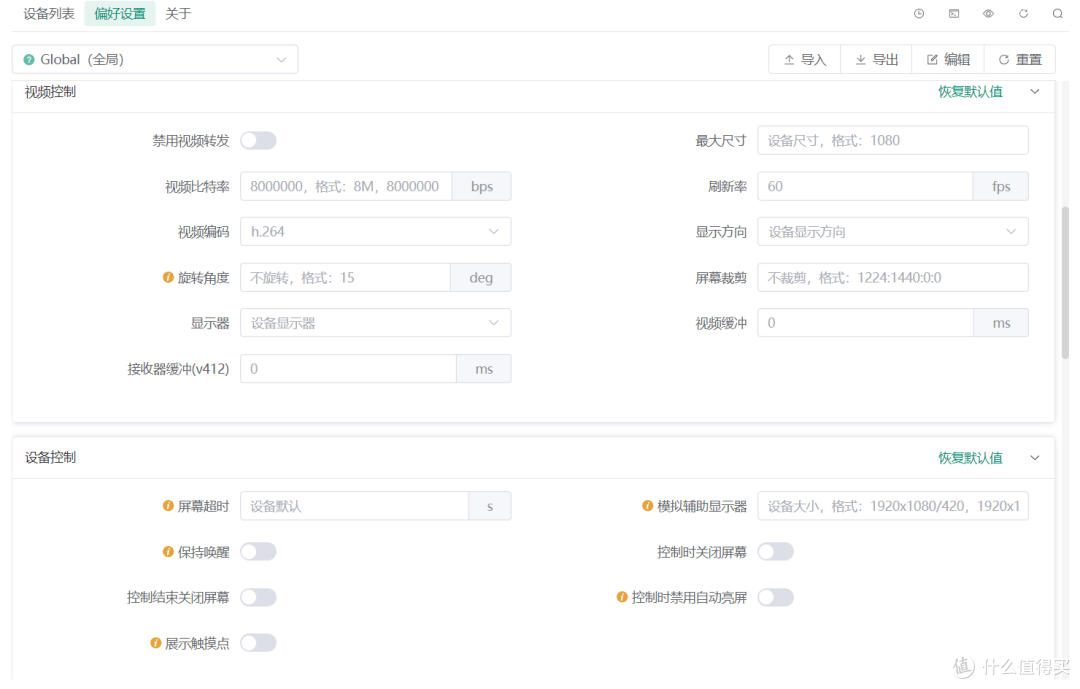1080x689 pixels.
Task: Click the info icon beside 屏幕超时
Action: pyautogui.click(x=168, y=506)
